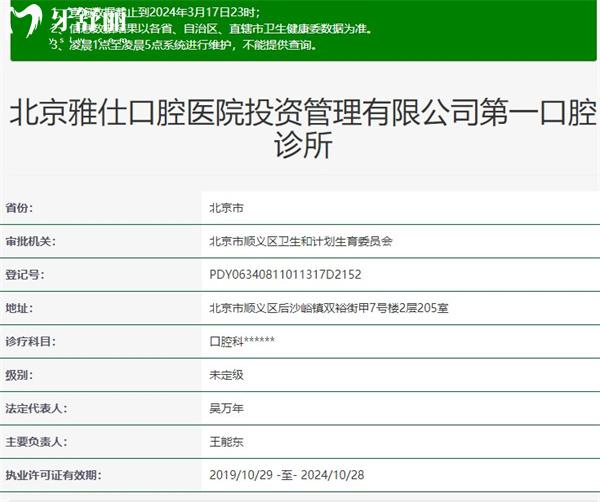This screenshot has width=600, height=502.
Task: Select the 登记号 label
Action: point(24,275)
